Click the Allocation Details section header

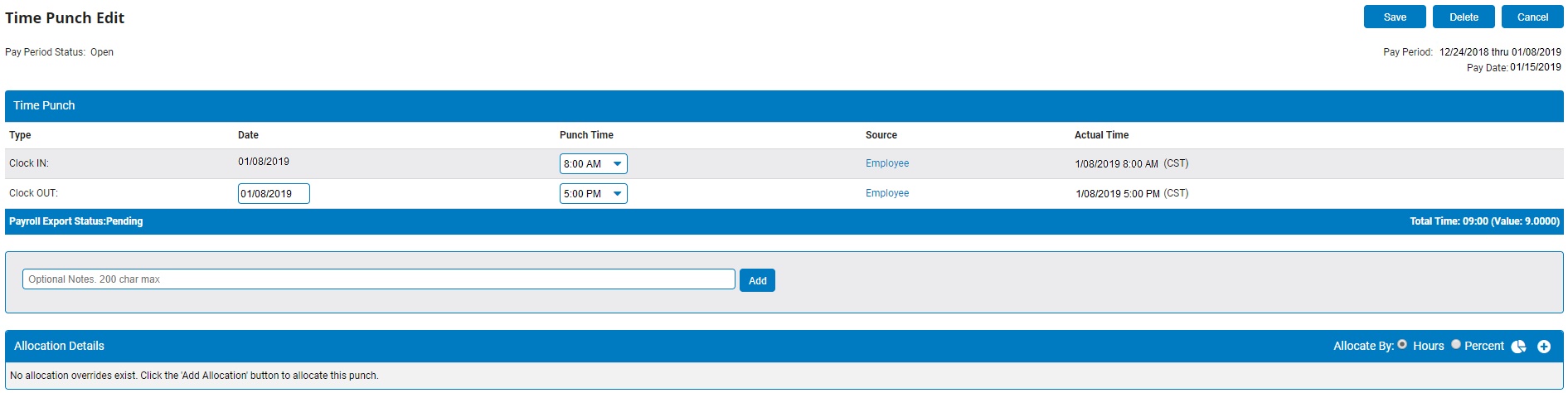point(59,346)
